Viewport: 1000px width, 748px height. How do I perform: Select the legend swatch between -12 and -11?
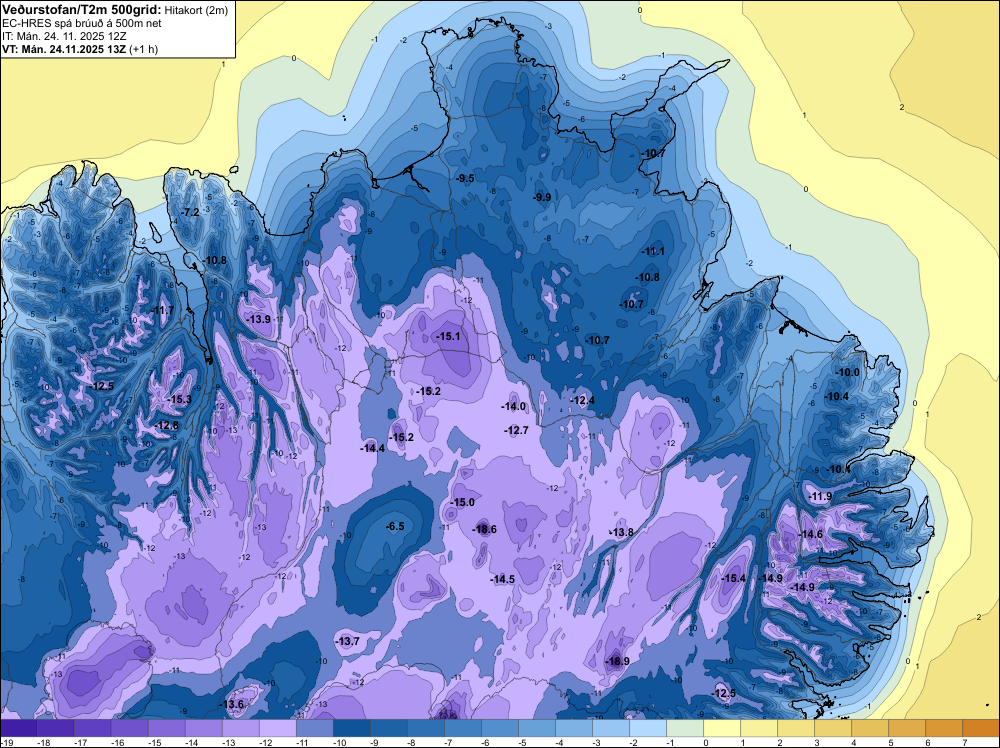[x=277, y=728]
